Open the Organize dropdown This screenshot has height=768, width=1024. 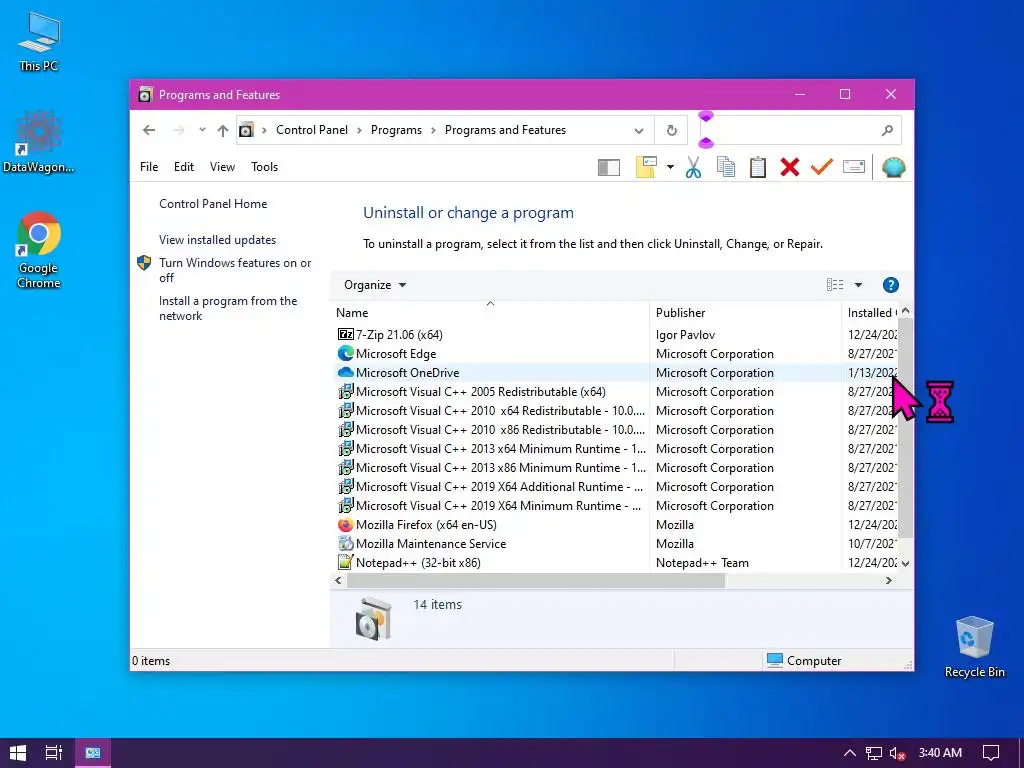[x=375, y=285]
